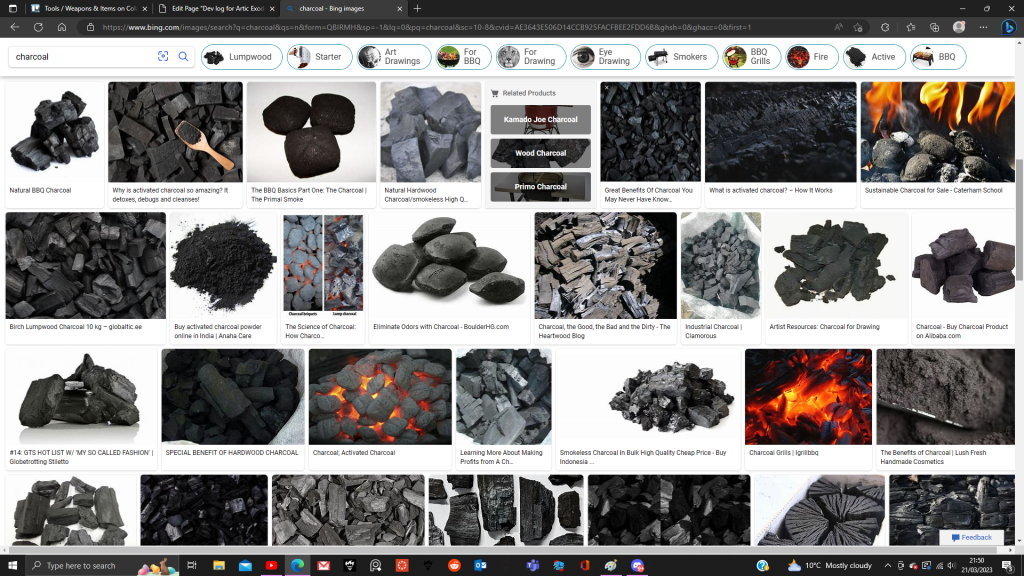Go back using browser back arrow
The height and width of the screenshot is (576, 1024).
pos(15,27)
